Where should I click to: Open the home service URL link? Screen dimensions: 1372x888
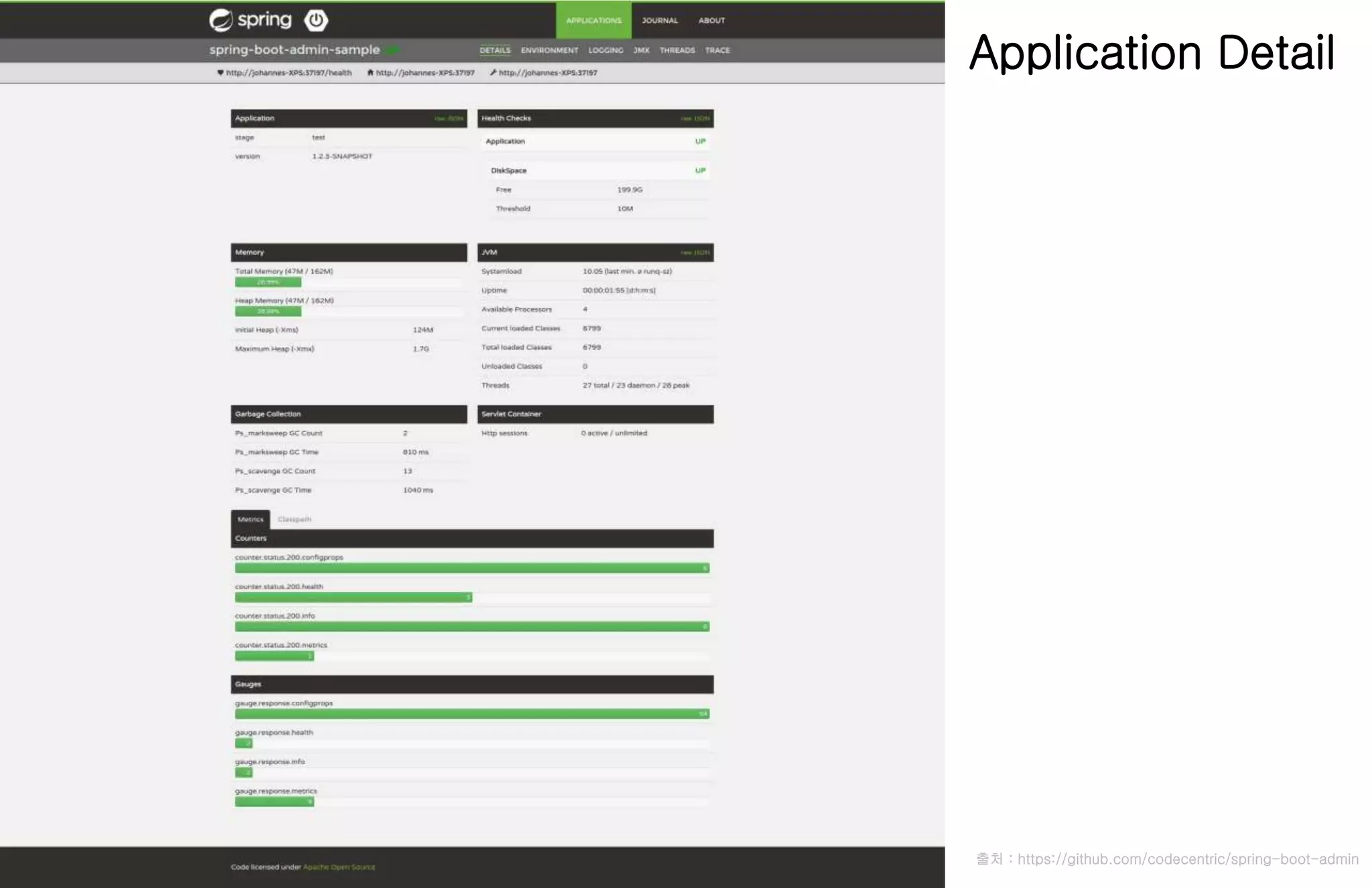tap(425, 72)
